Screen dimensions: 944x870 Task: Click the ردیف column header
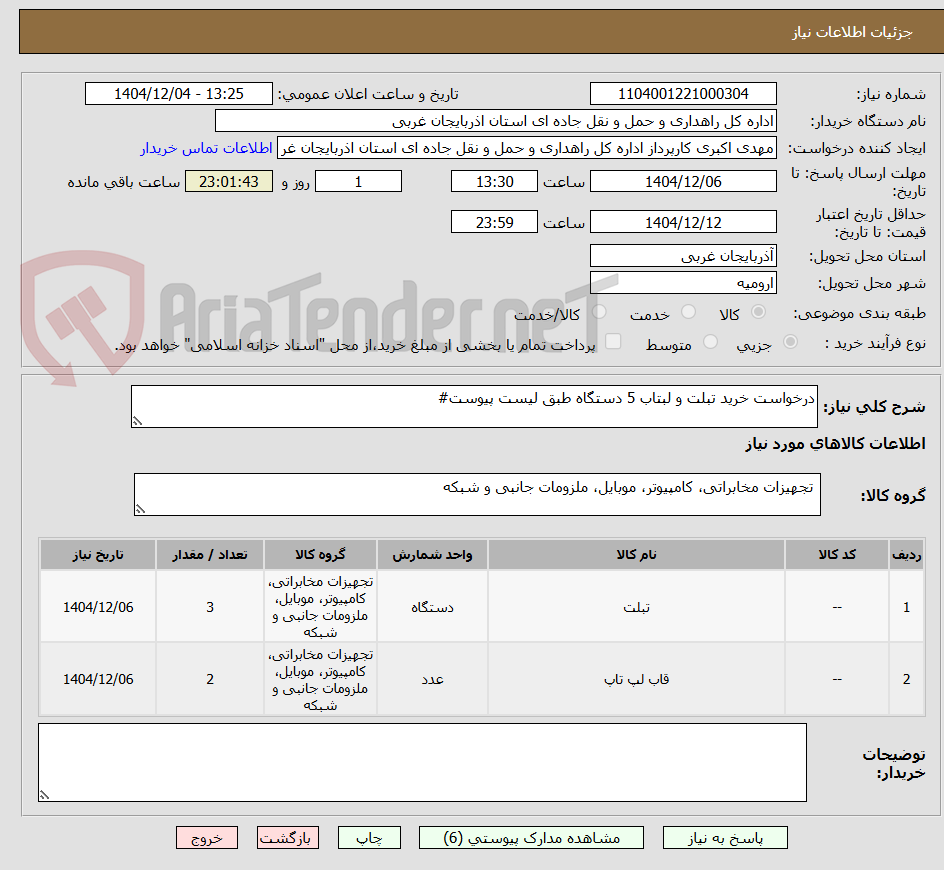tap(907, 555)
